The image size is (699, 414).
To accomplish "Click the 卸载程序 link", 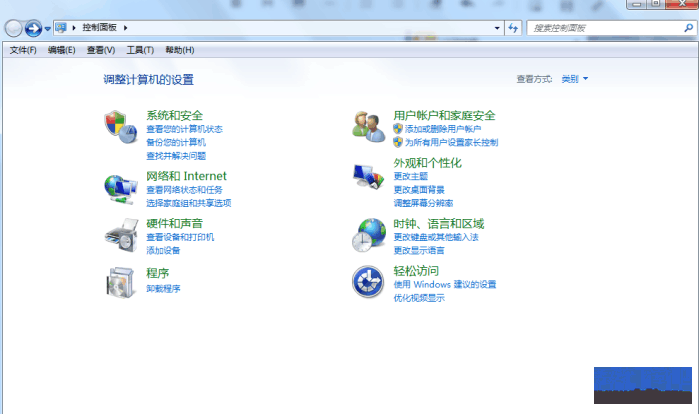I will (163, 288).
